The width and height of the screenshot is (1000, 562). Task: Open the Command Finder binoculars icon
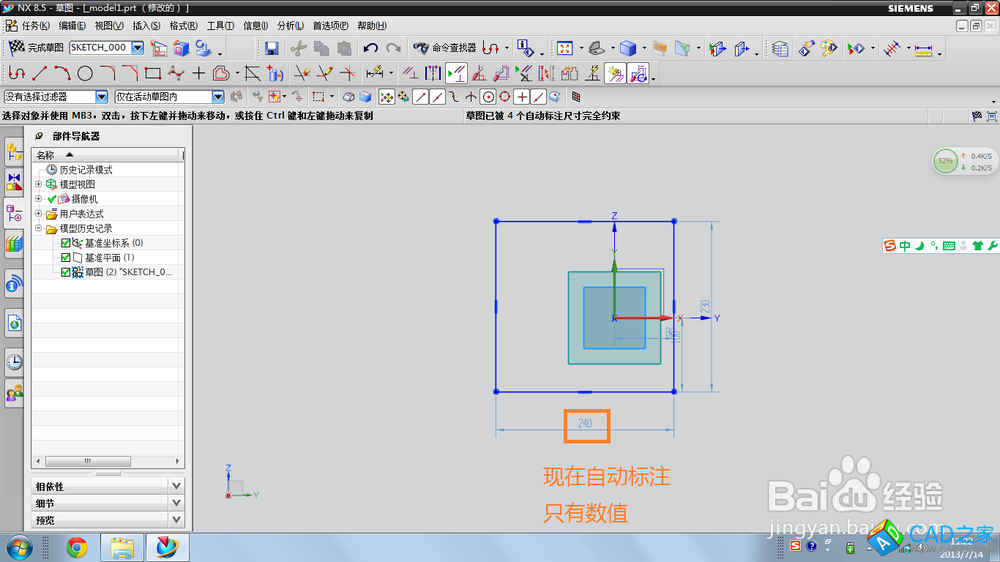421,48
